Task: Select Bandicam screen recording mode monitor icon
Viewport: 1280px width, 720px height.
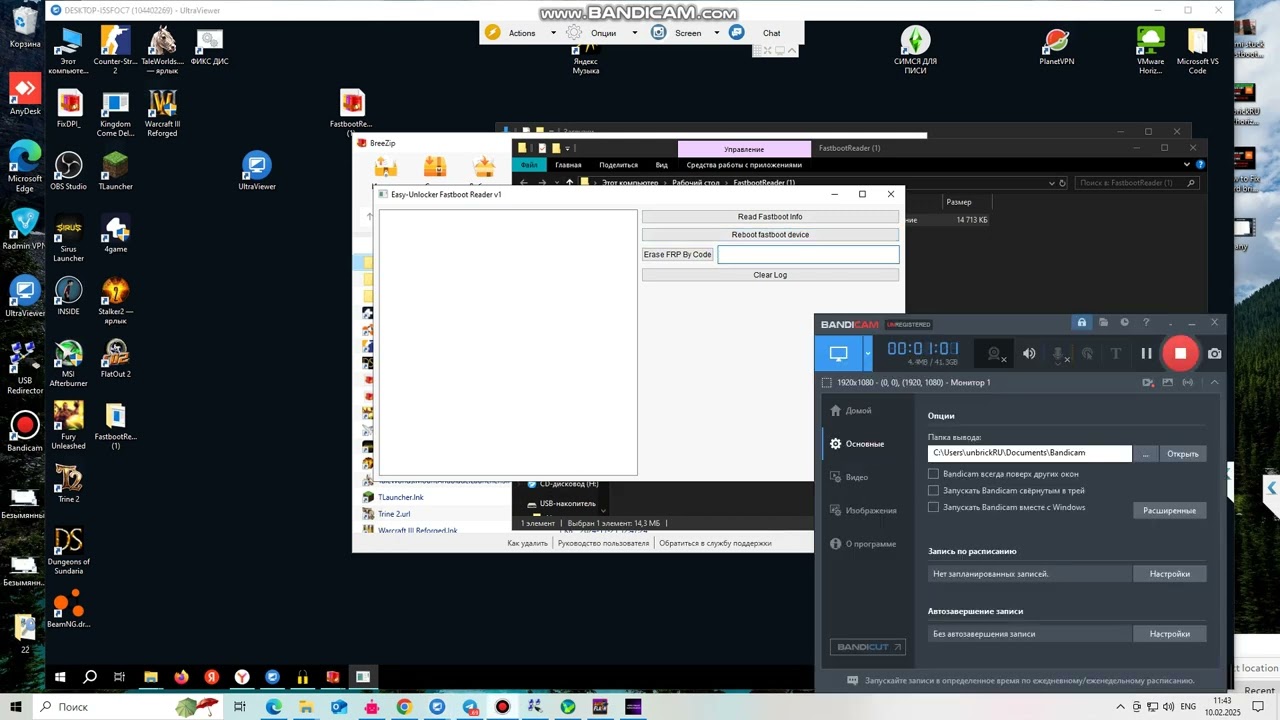Action: (x=838, y=353)
